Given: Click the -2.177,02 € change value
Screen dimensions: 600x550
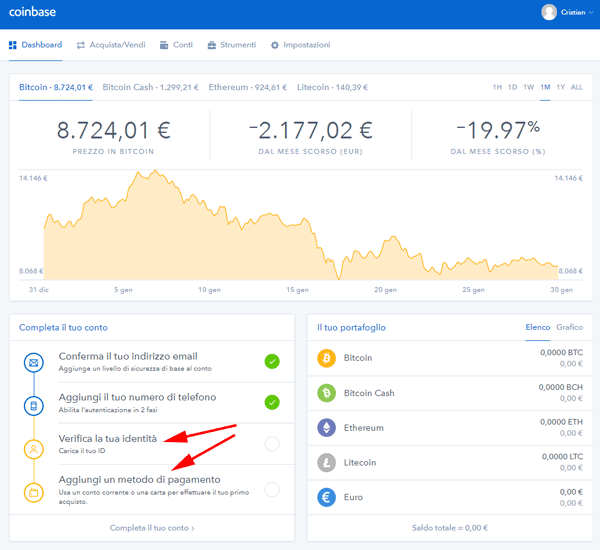Looking at the screenshot, I should pos(311,130).
